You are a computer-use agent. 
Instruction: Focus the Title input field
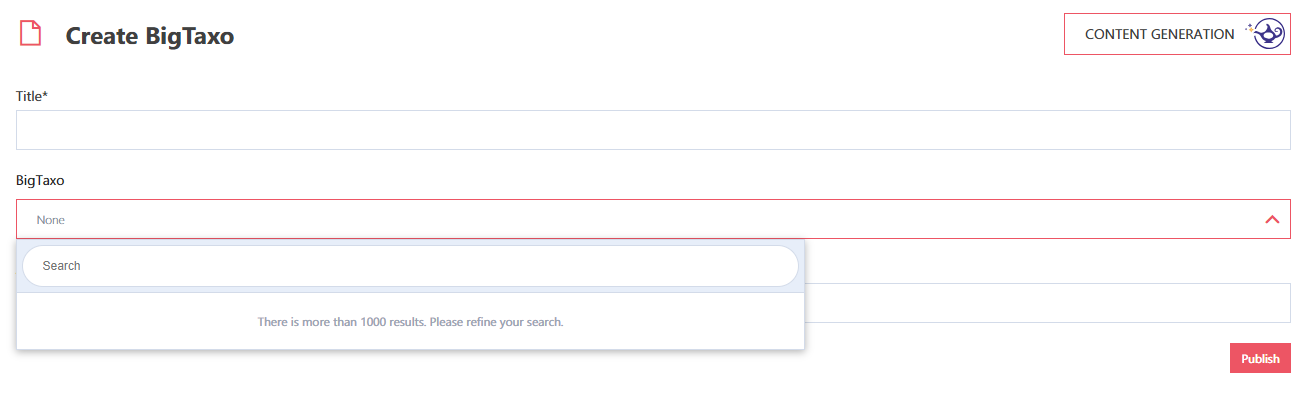[x=653, y=130]
